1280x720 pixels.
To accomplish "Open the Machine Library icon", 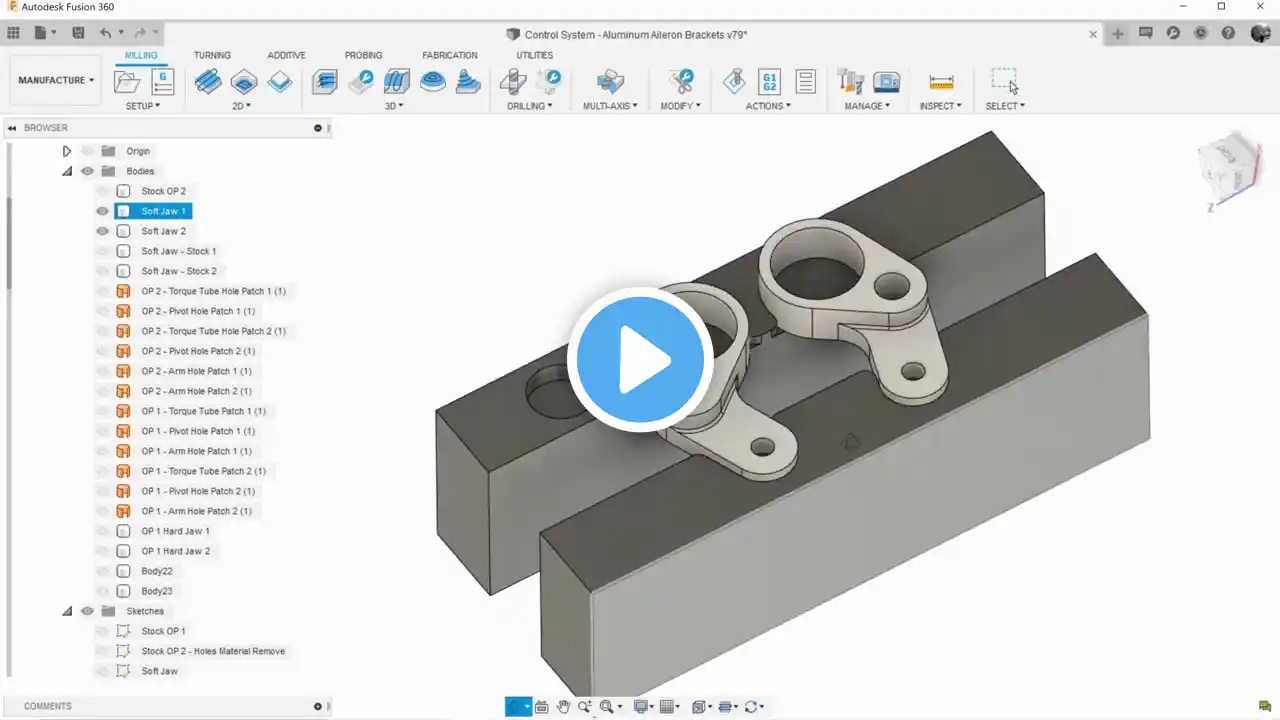I will [887, 81].
